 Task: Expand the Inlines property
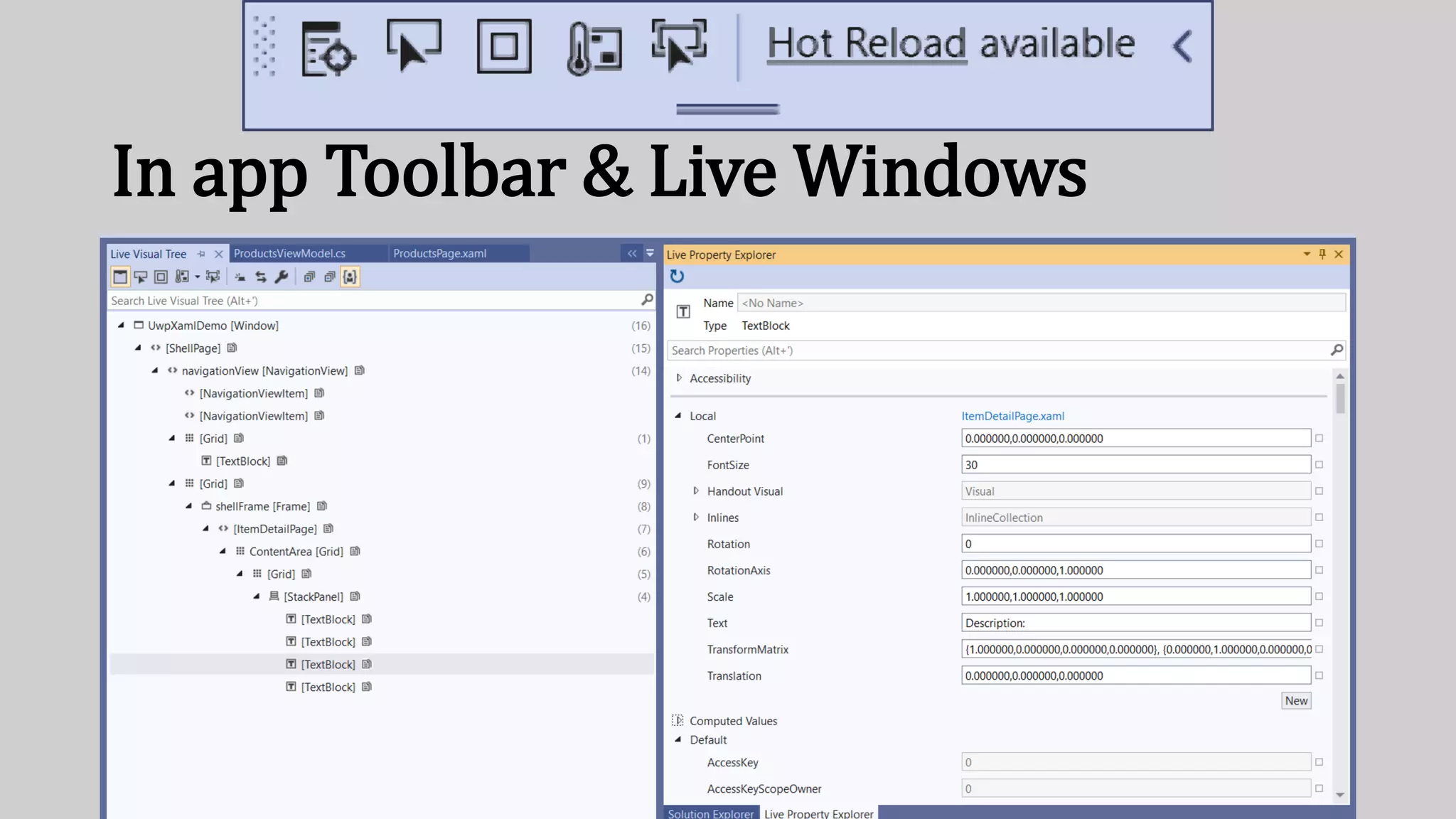coord(696,517)
